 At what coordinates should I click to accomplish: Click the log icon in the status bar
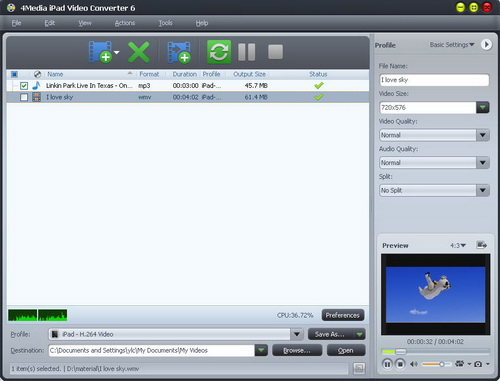359,368
